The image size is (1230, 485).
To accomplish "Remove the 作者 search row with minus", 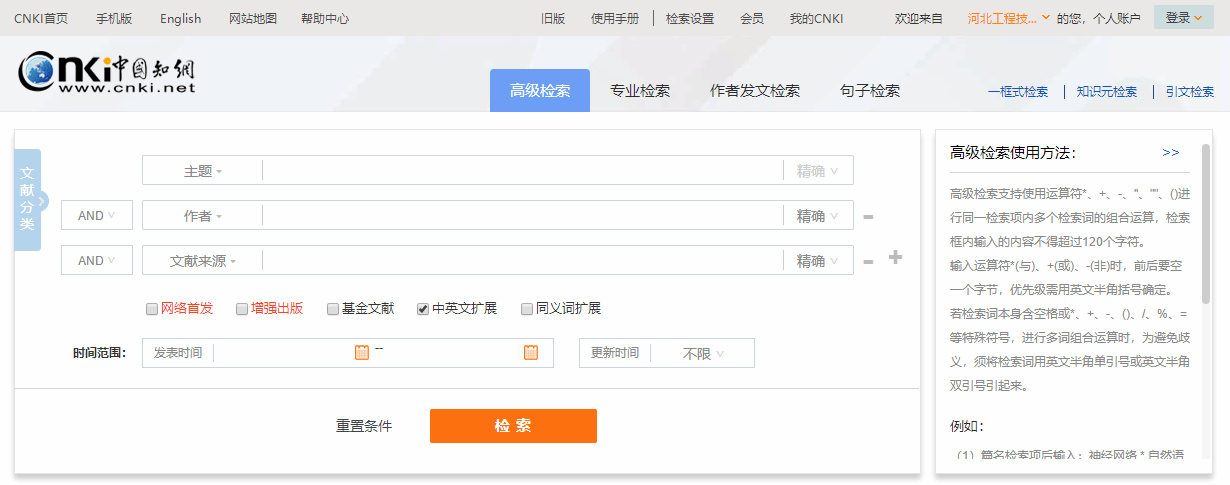I will (x=868, y=217).
